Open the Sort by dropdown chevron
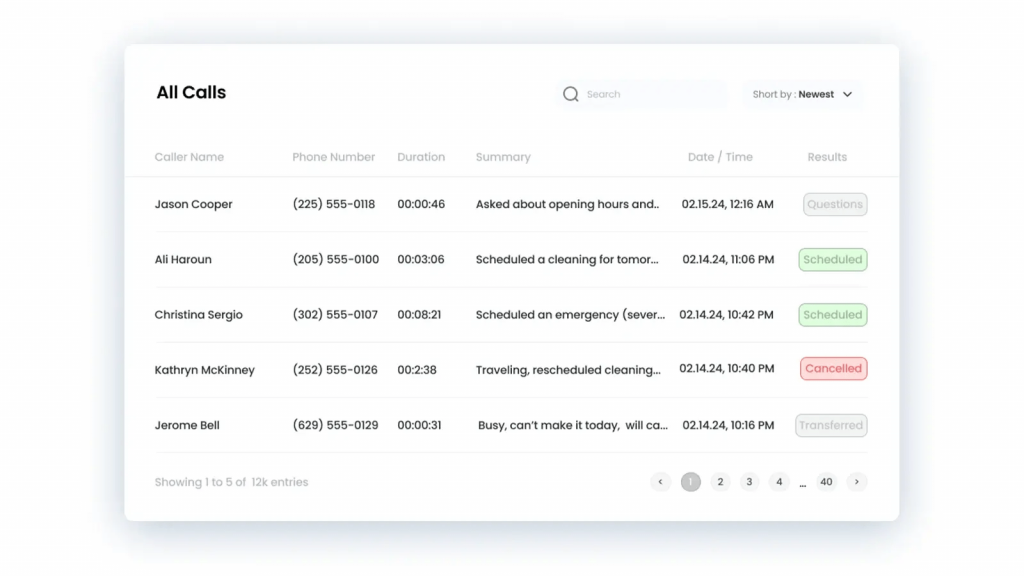This screenshot has height=576, width=1024. (x=848, y=94)
